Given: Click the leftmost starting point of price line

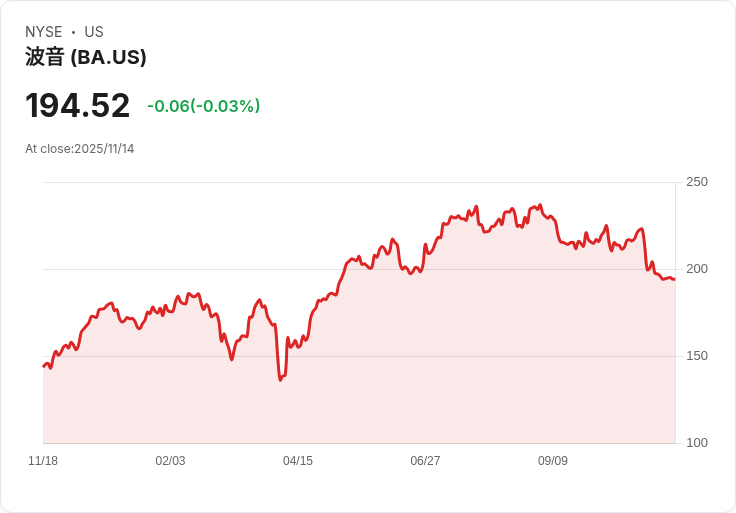Looking at the screenshot, I should coord(44,366).
